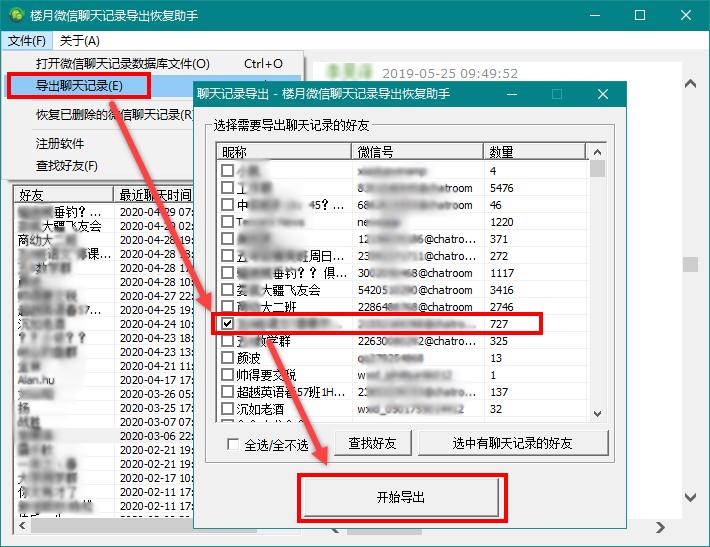Click the count cell showing 3416
Screen dimensions: 710x547
tap(502, 290)
